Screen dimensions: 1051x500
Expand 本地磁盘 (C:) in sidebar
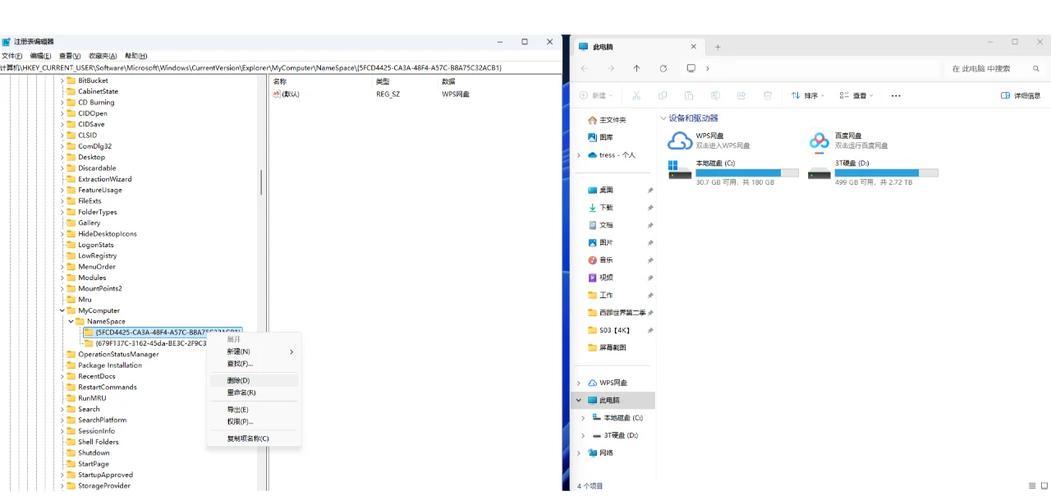point(582,418)
